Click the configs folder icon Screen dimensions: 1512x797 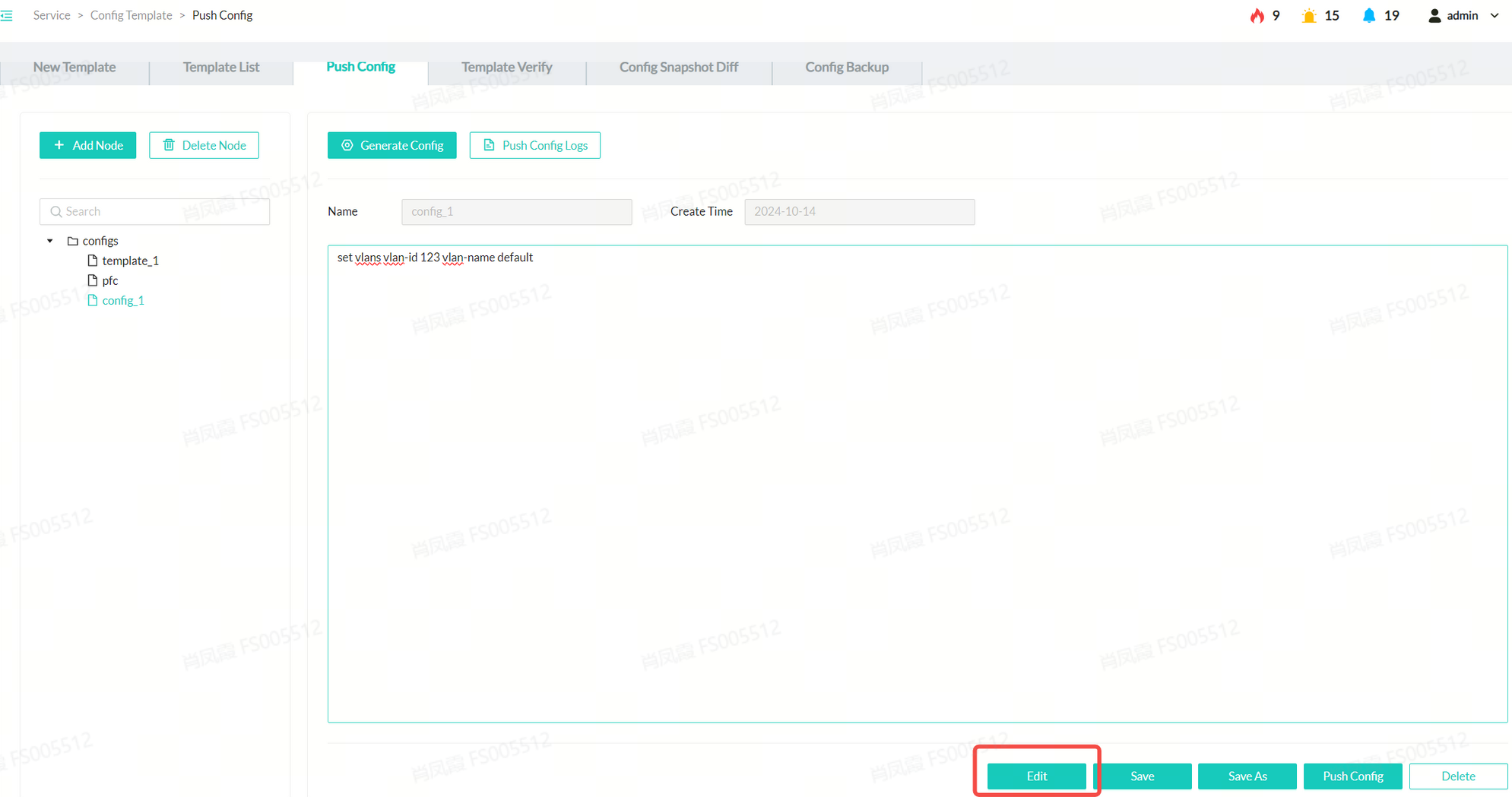coord(73,241)
